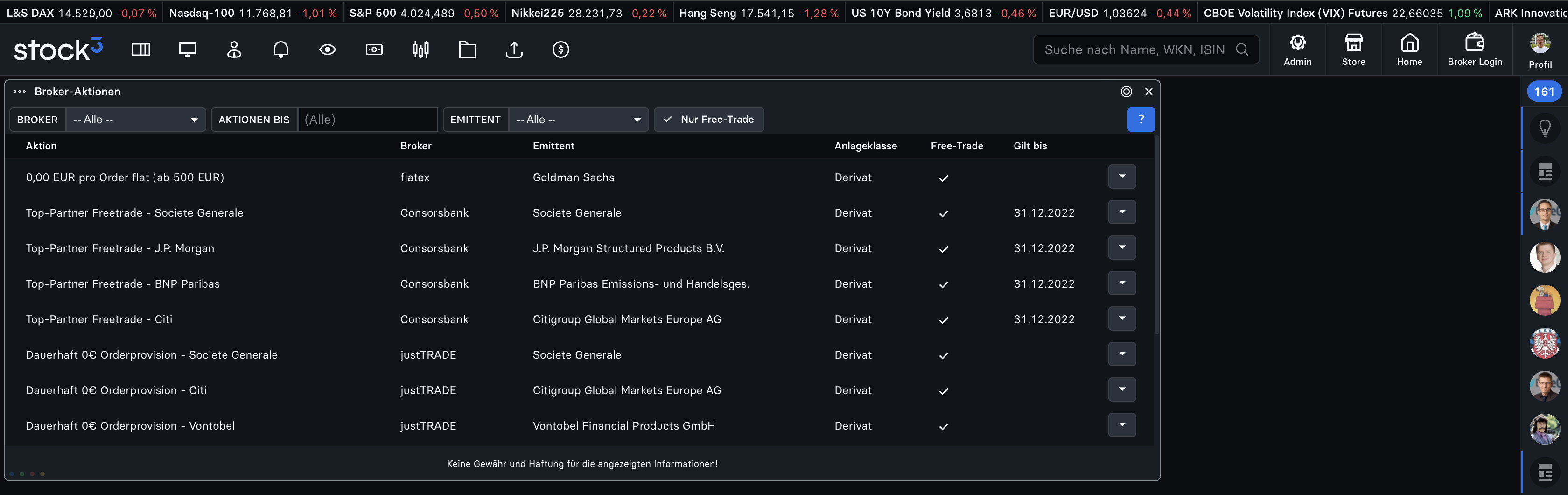
Task: Click the blue question mark help button
Action: pos(1141,120)
